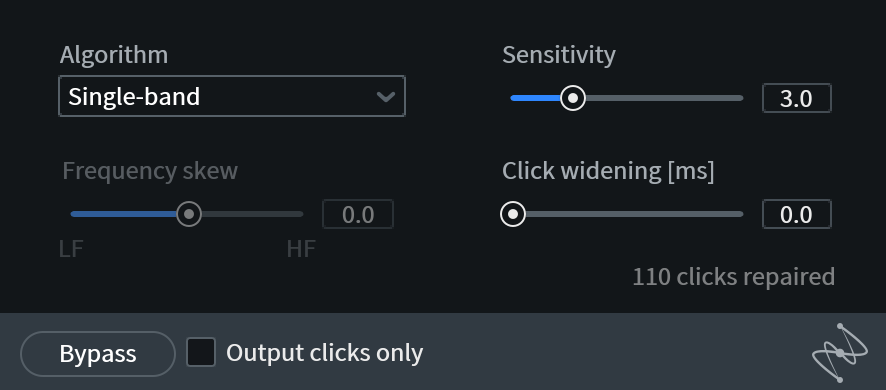
Task: Click the Click widening value field
Action: 797,214
